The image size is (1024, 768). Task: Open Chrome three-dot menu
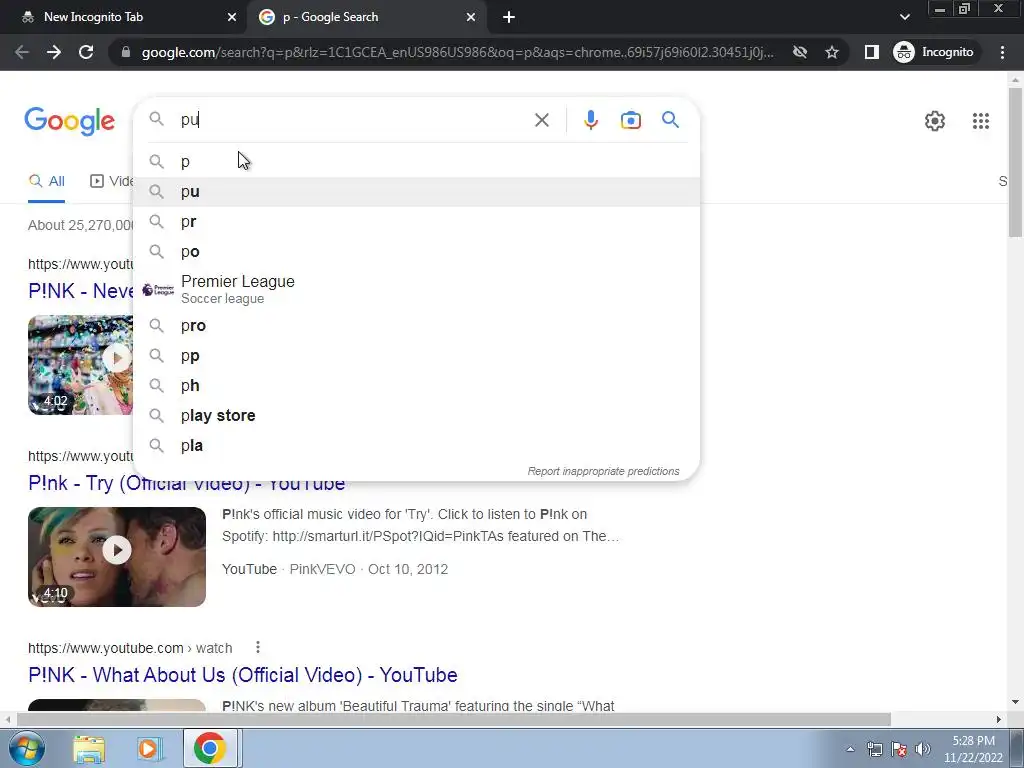1002,52
